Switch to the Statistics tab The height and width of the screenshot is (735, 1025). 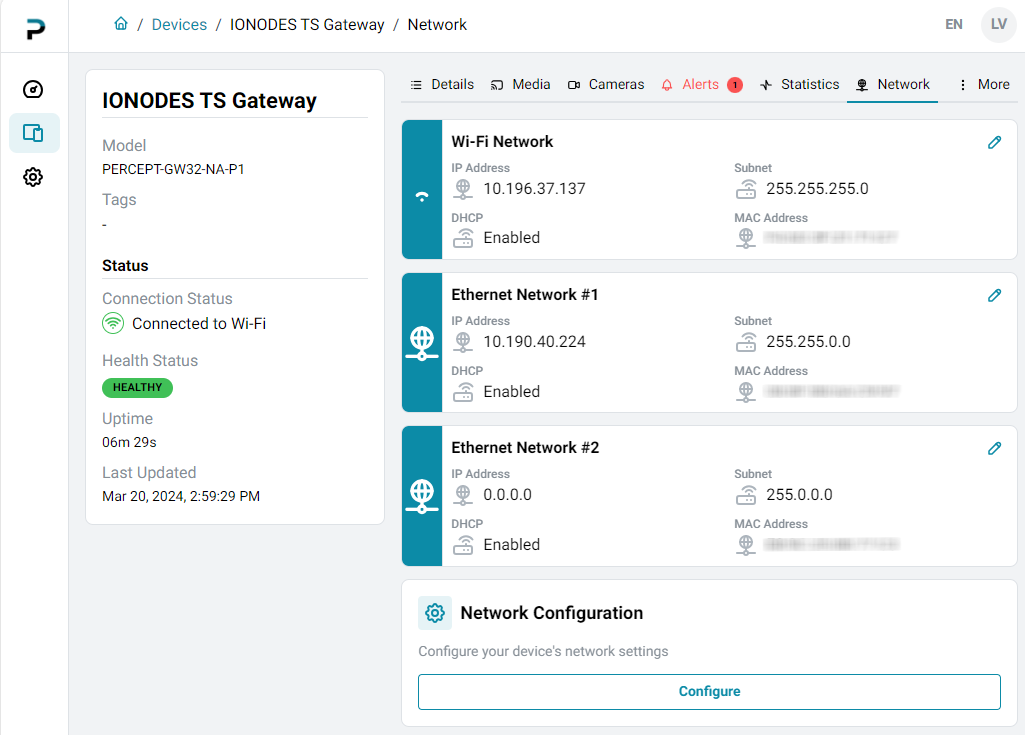[x=799, y=84]
